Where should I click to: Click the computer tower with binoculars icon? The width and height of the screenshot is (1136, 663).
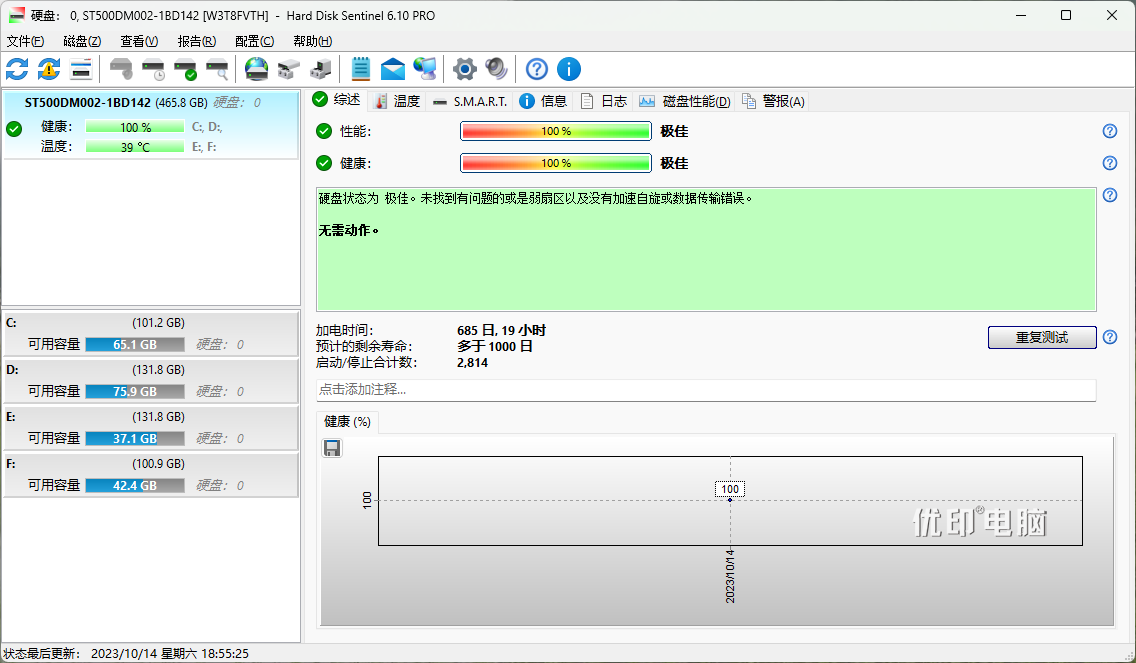[320, 70]
